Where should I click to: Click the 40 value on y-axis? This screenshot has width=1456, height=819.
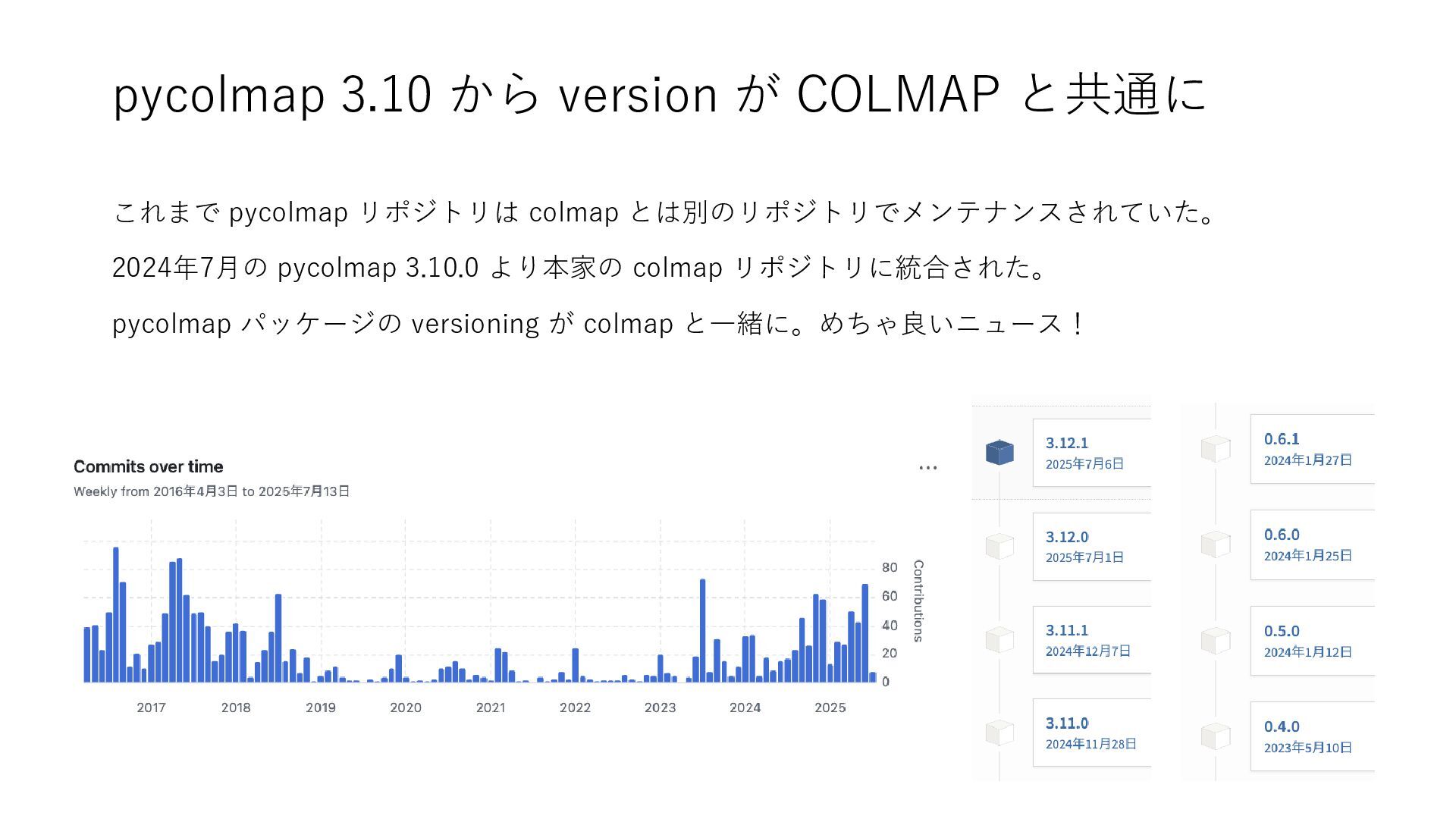[x=890, y=625]
